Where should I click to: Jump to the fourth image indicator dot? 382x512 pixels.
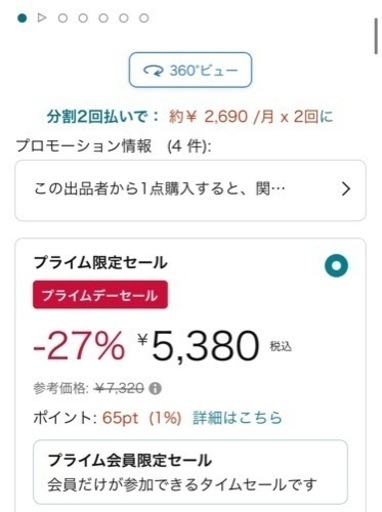click(x=83, y=18)
